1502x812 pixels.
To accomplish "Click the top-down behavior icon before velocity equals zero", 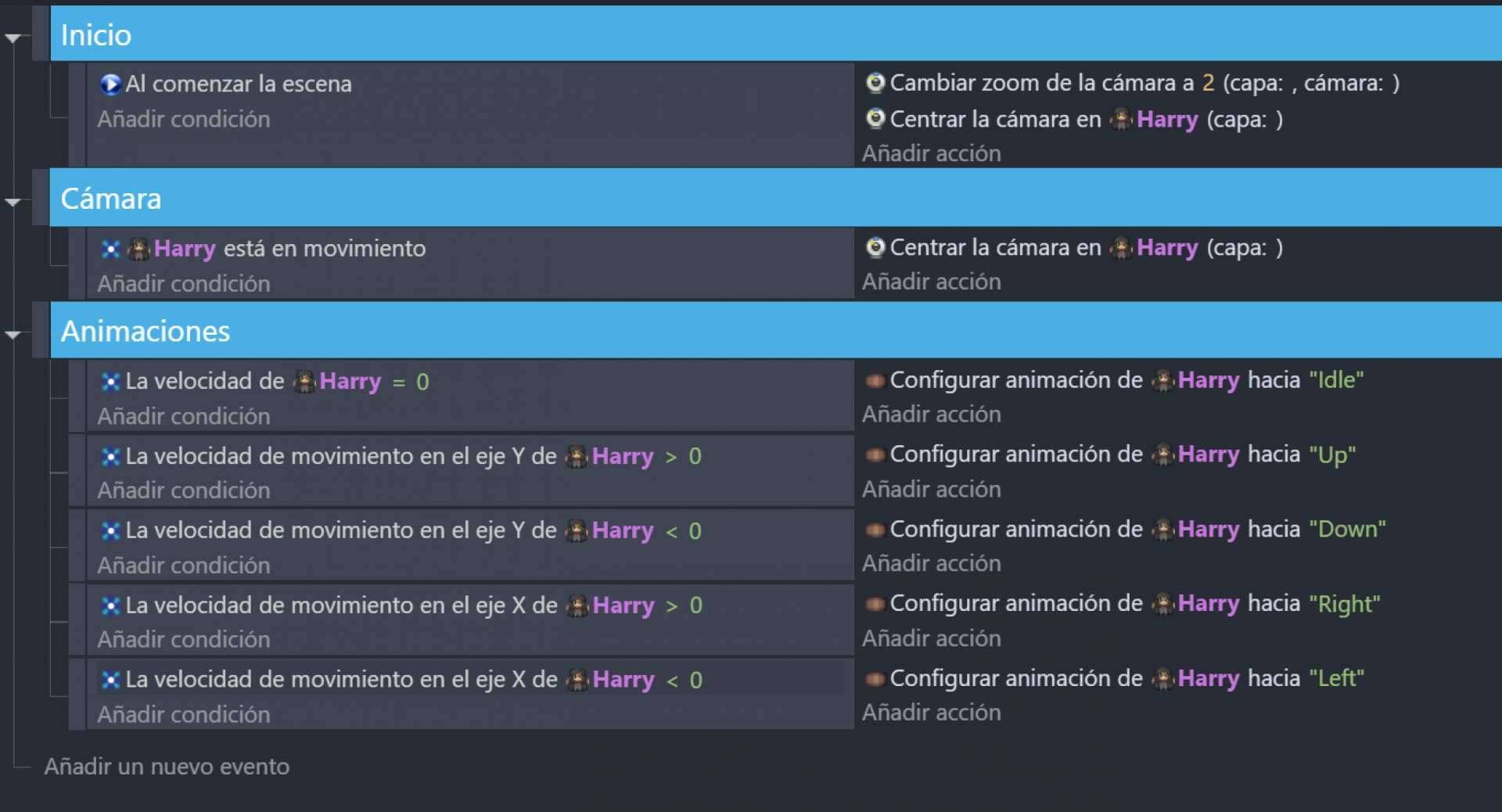I will (x=110, y=382).
